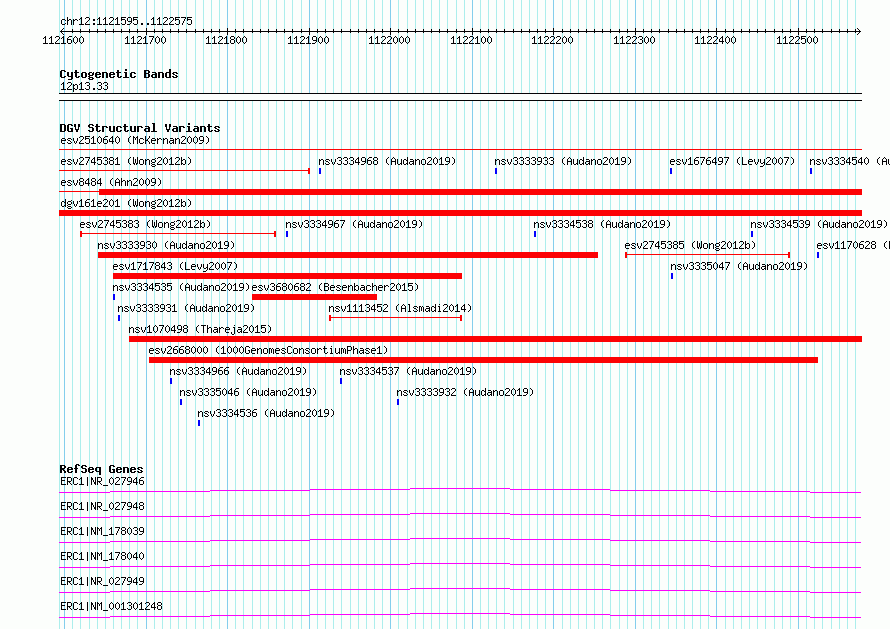Open the nsv3333932 (Audano2019) variant label
This screenshot has height=629, width=890.
[465, 392]
